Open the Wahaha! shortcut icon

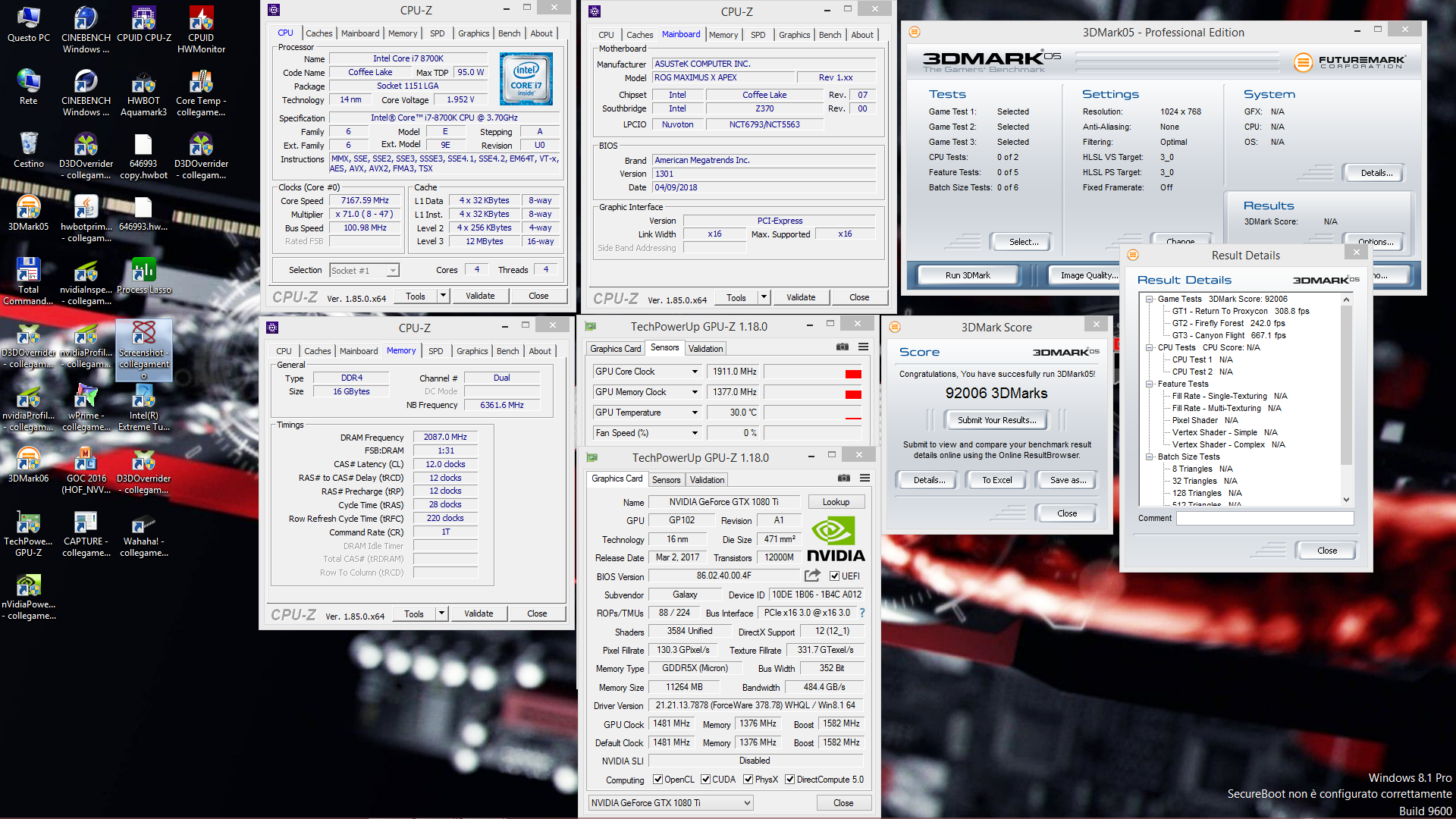(x=143, y=534)
